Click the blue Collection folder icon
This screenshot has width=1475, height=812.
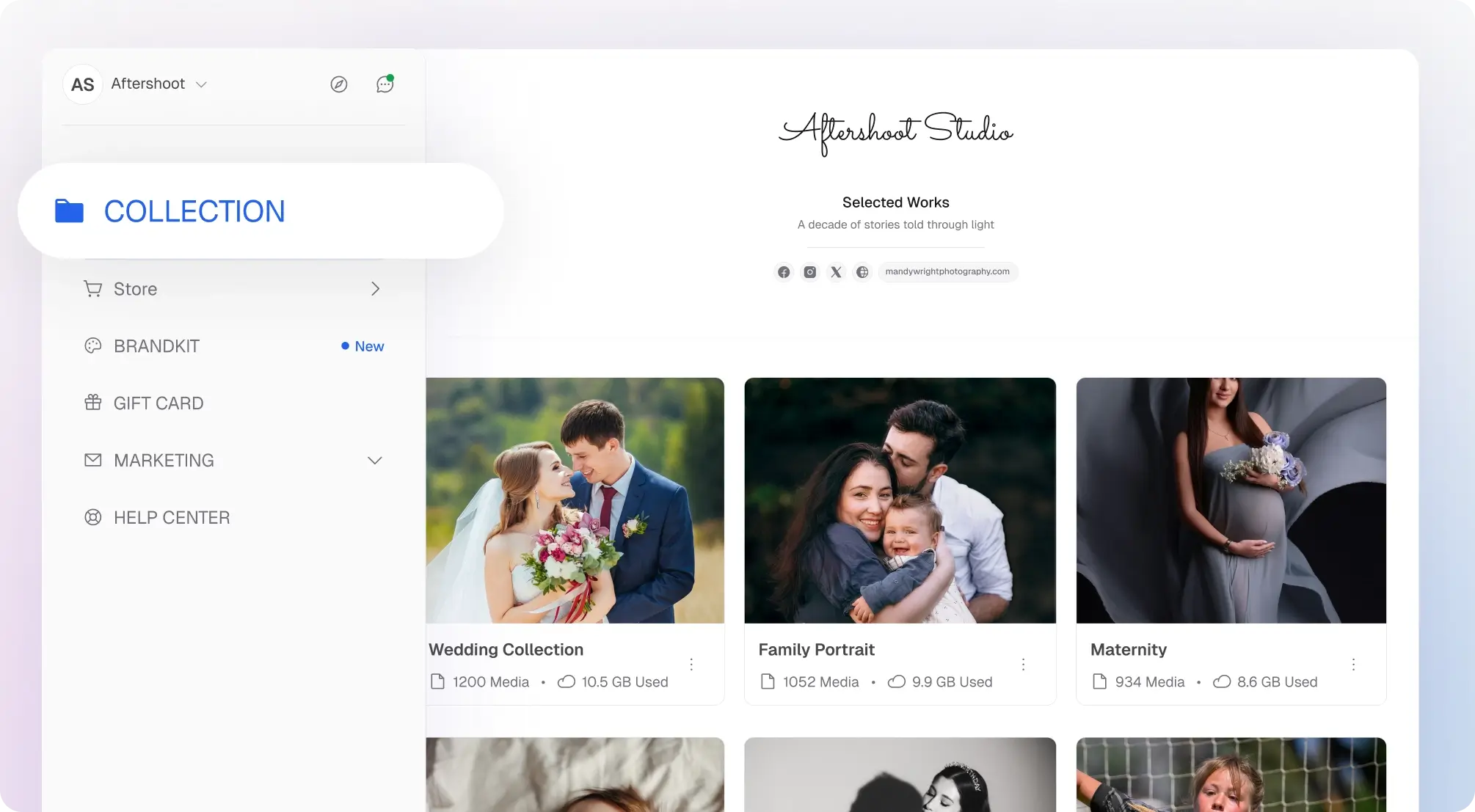coord(70,211)
